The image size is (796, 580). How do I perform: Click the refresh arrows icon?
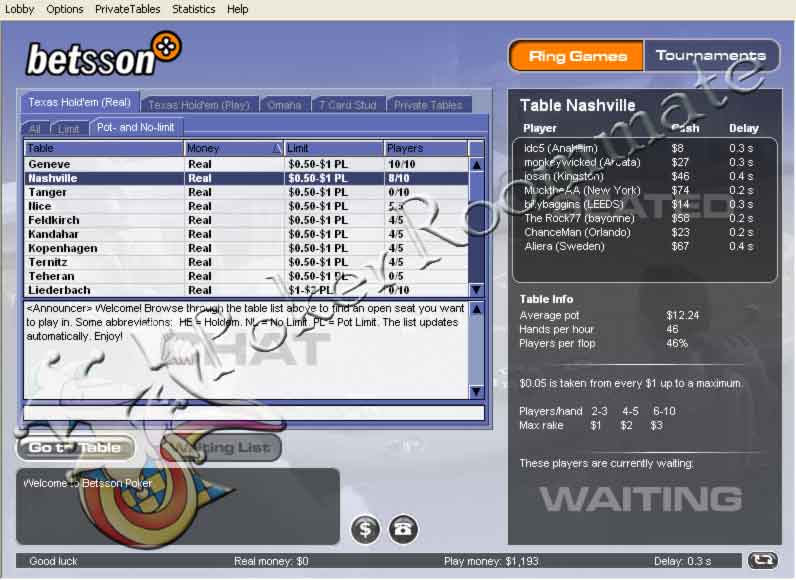point(762,561)
